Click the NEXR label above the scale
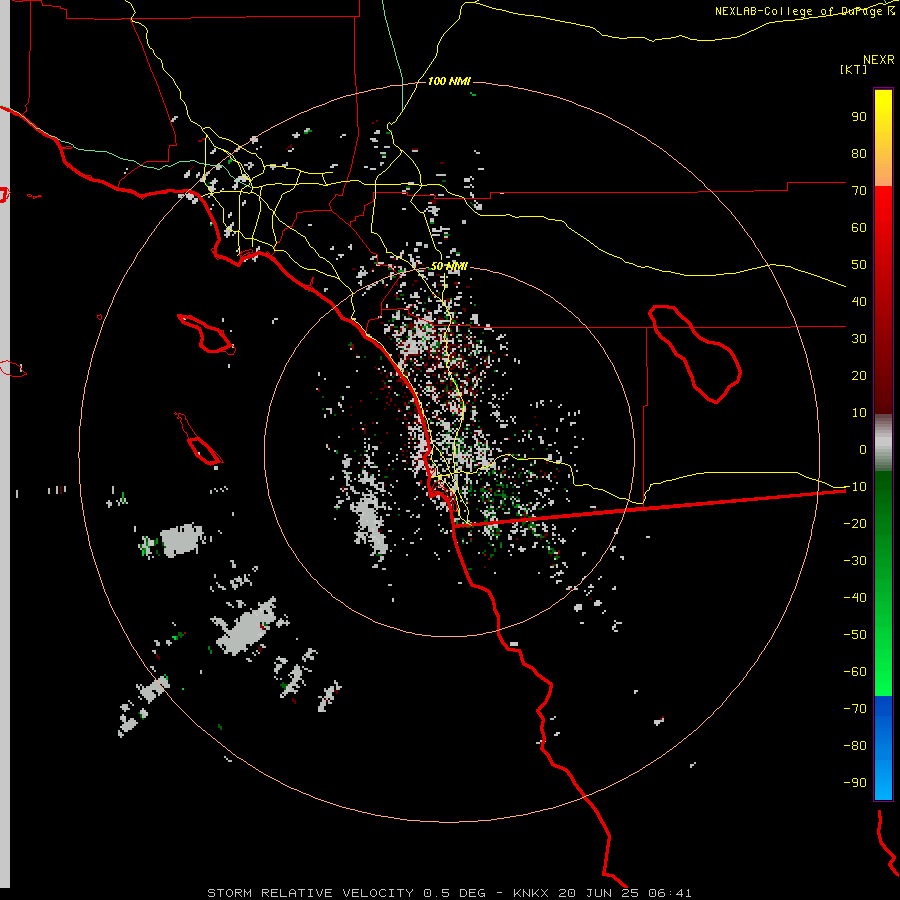Image resolution: width=900 pixels, height=900 pixels. (879, 60)
